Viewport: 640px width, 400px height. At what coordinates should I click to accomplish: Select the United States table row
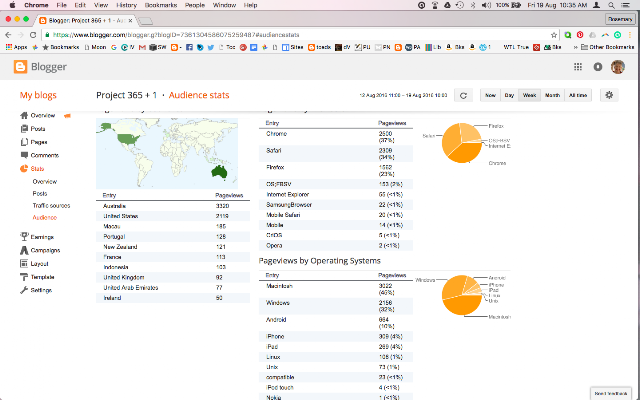pyautogui.click(x=173, y=216)
